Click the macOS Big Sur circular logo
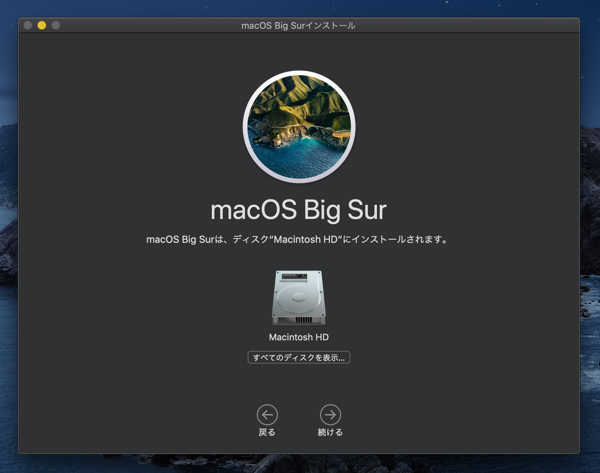The width and height of the screenshot is (600, 473). click(x=299, y=127)
